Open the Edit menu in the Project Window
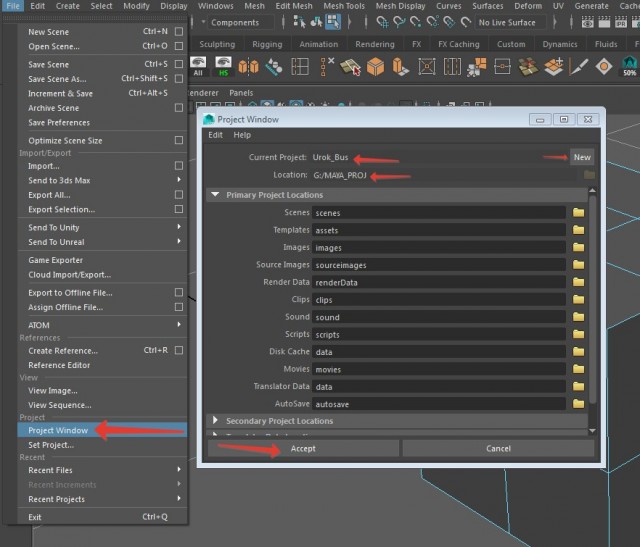640x547 pixels. (215, 135)
